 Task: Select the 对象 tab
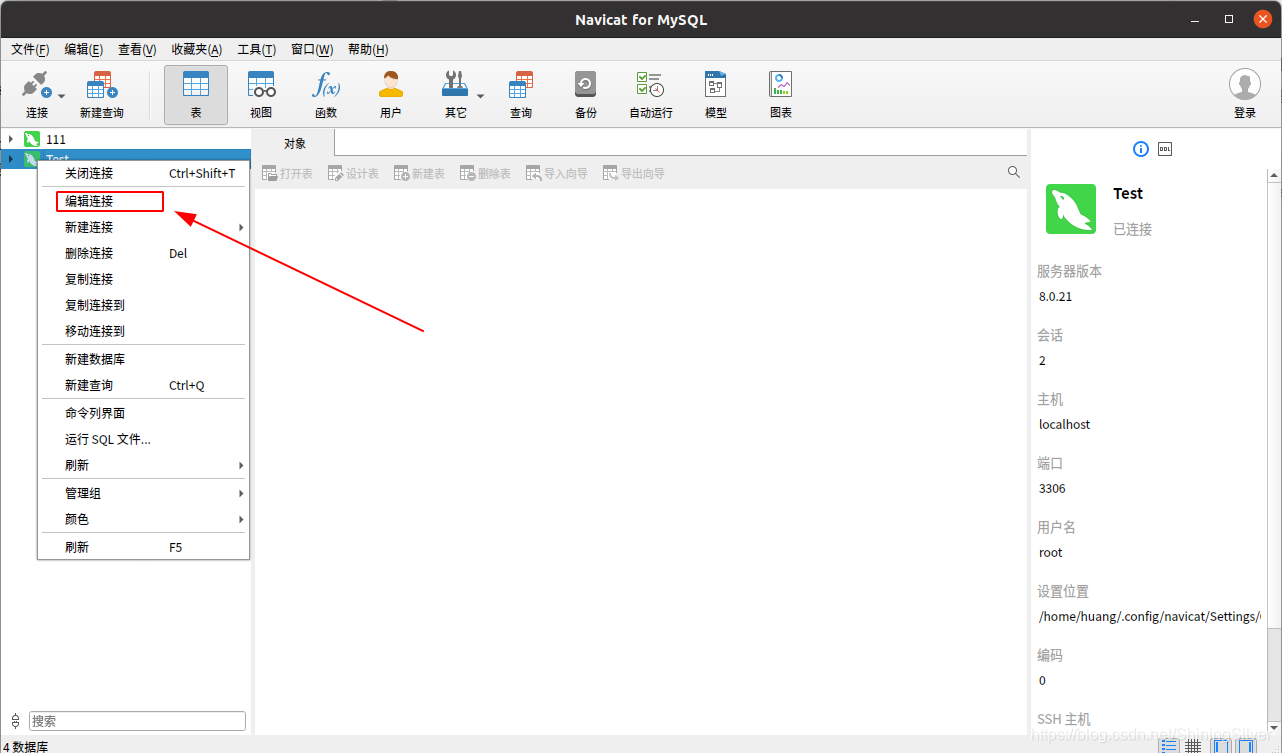coord(294,143)
